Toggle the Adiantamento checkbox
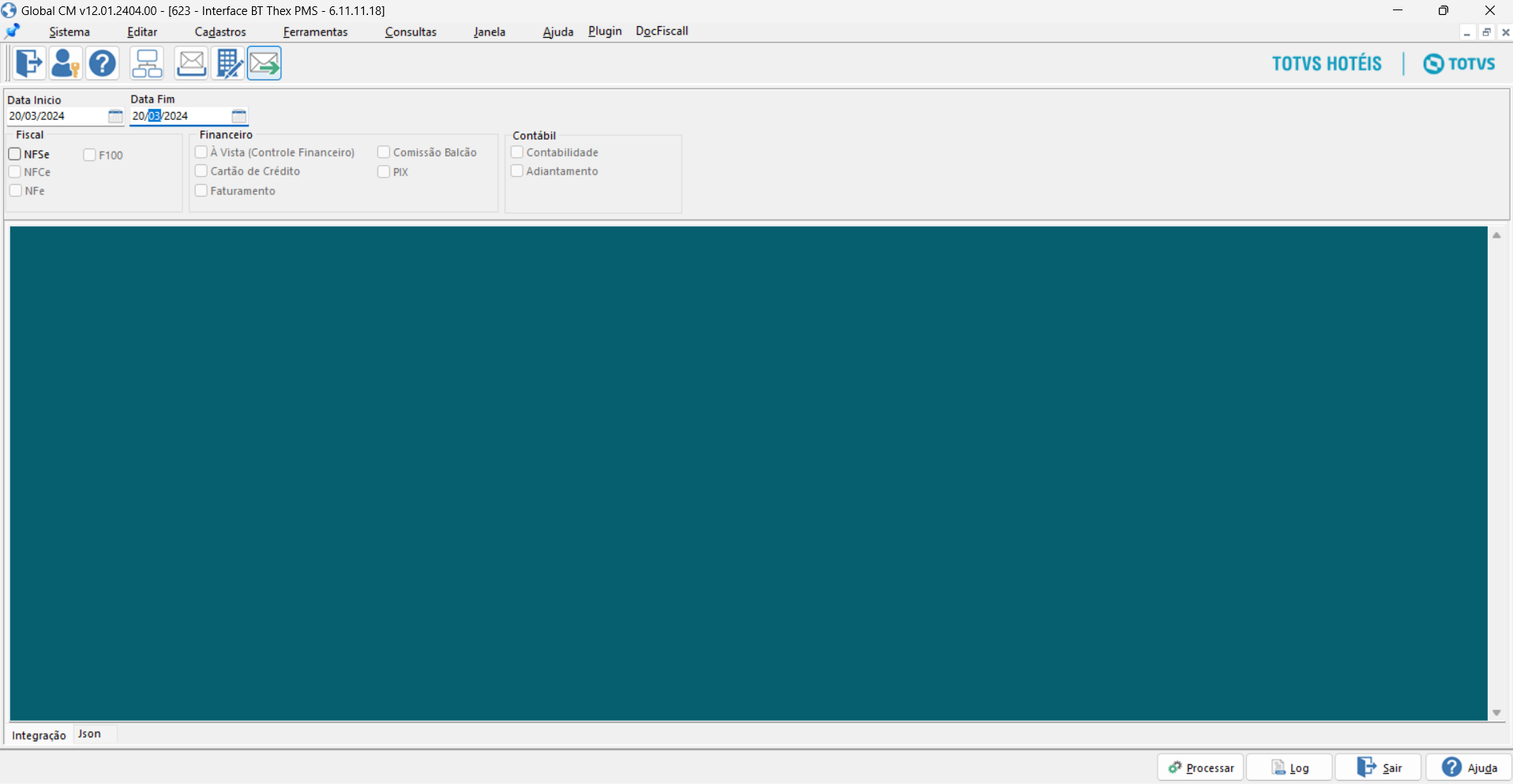Viewport: 1513px width, 784px height. coord(517,171)
